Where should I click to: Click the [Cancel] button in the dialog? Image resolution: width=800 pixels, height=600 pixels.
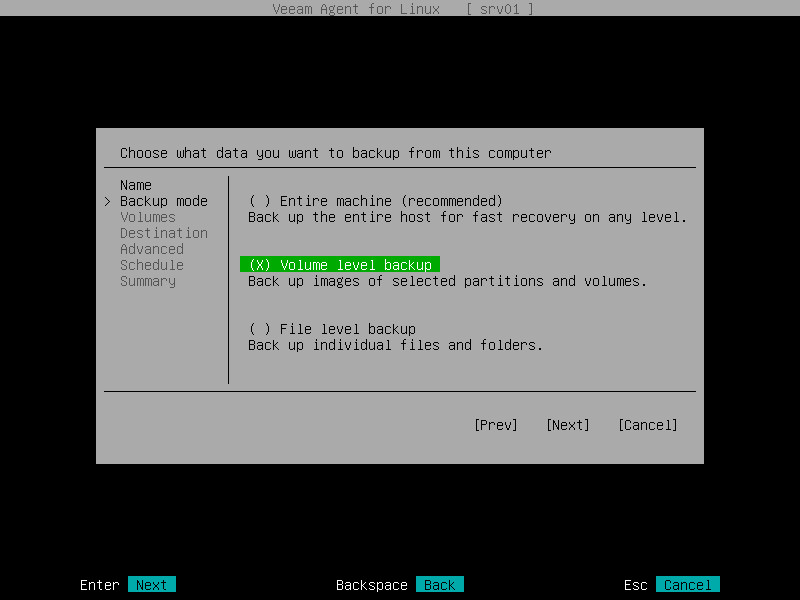(x=647, y=425)
